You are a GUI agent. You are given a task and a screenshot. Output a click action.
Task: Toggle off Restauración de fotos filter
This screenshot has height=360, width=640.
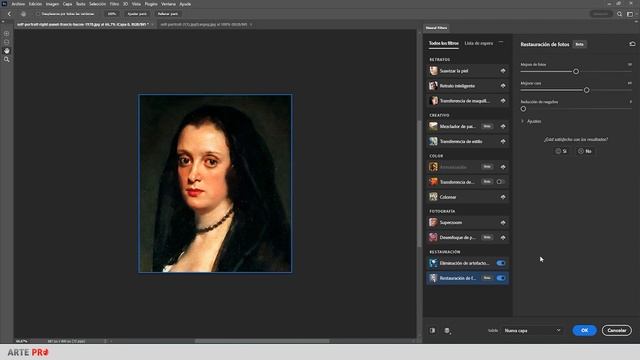click(500, 278)
